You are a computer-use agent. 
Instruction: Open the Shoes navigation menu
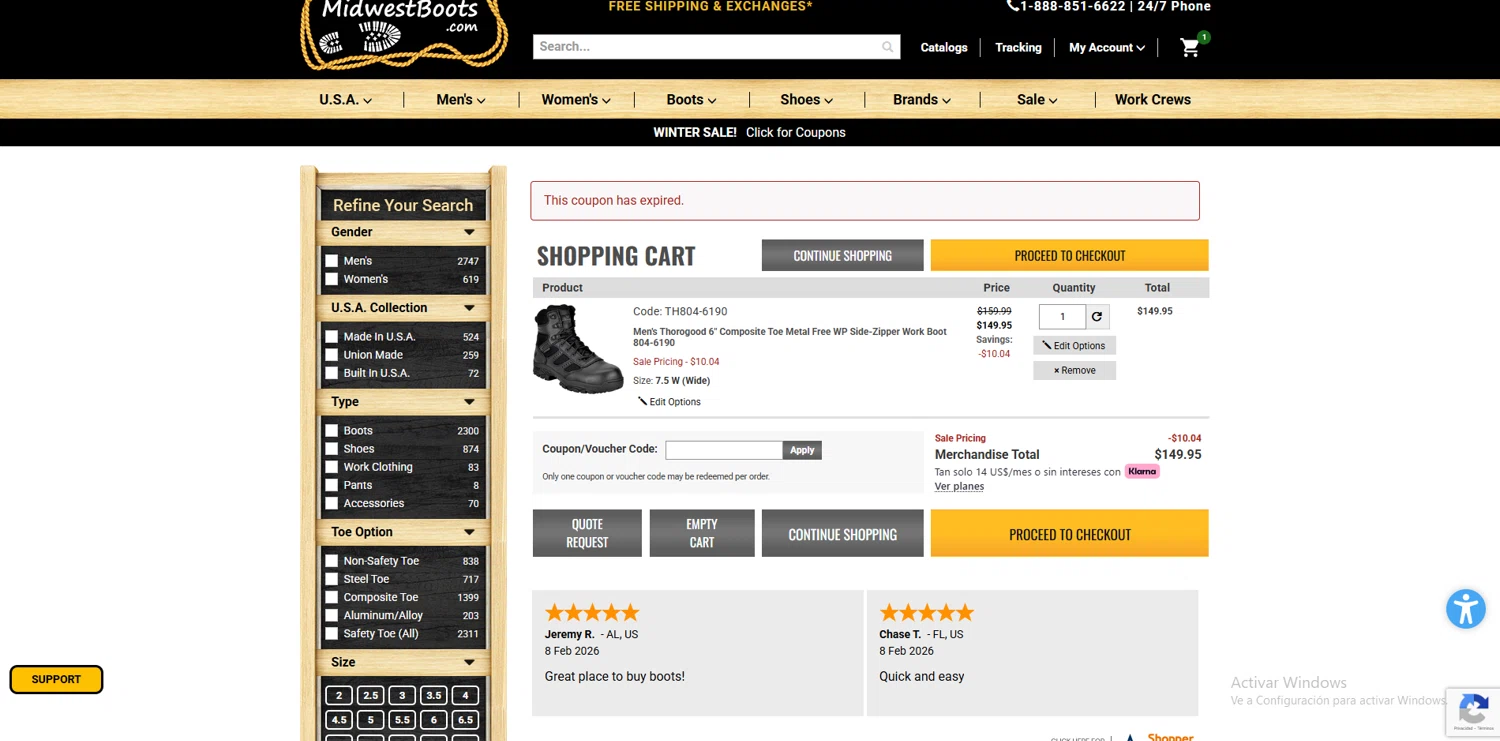tap(806, 99)
